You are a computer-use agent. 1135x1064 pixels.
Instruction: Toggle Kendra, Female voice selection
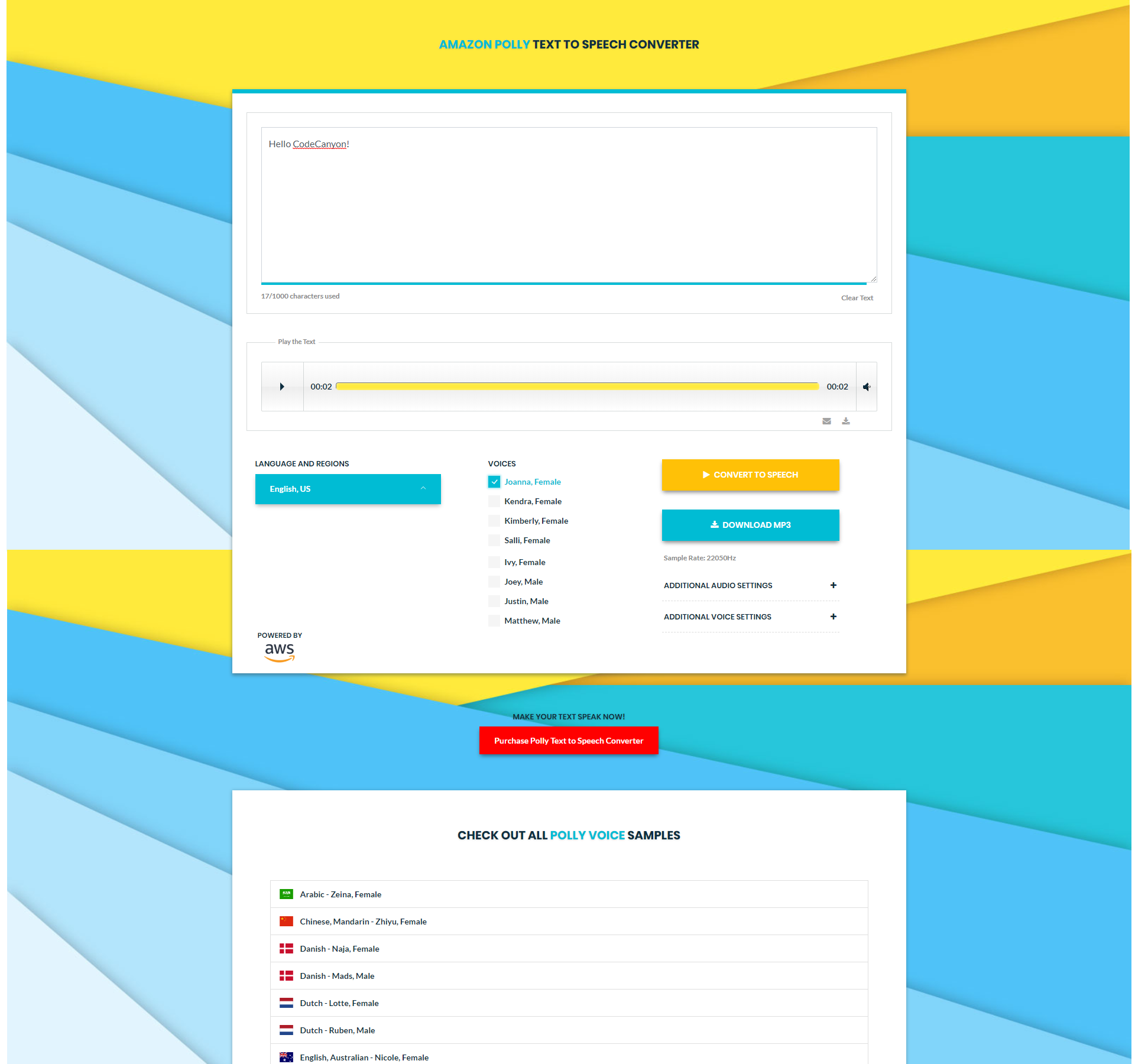[494, 501]
